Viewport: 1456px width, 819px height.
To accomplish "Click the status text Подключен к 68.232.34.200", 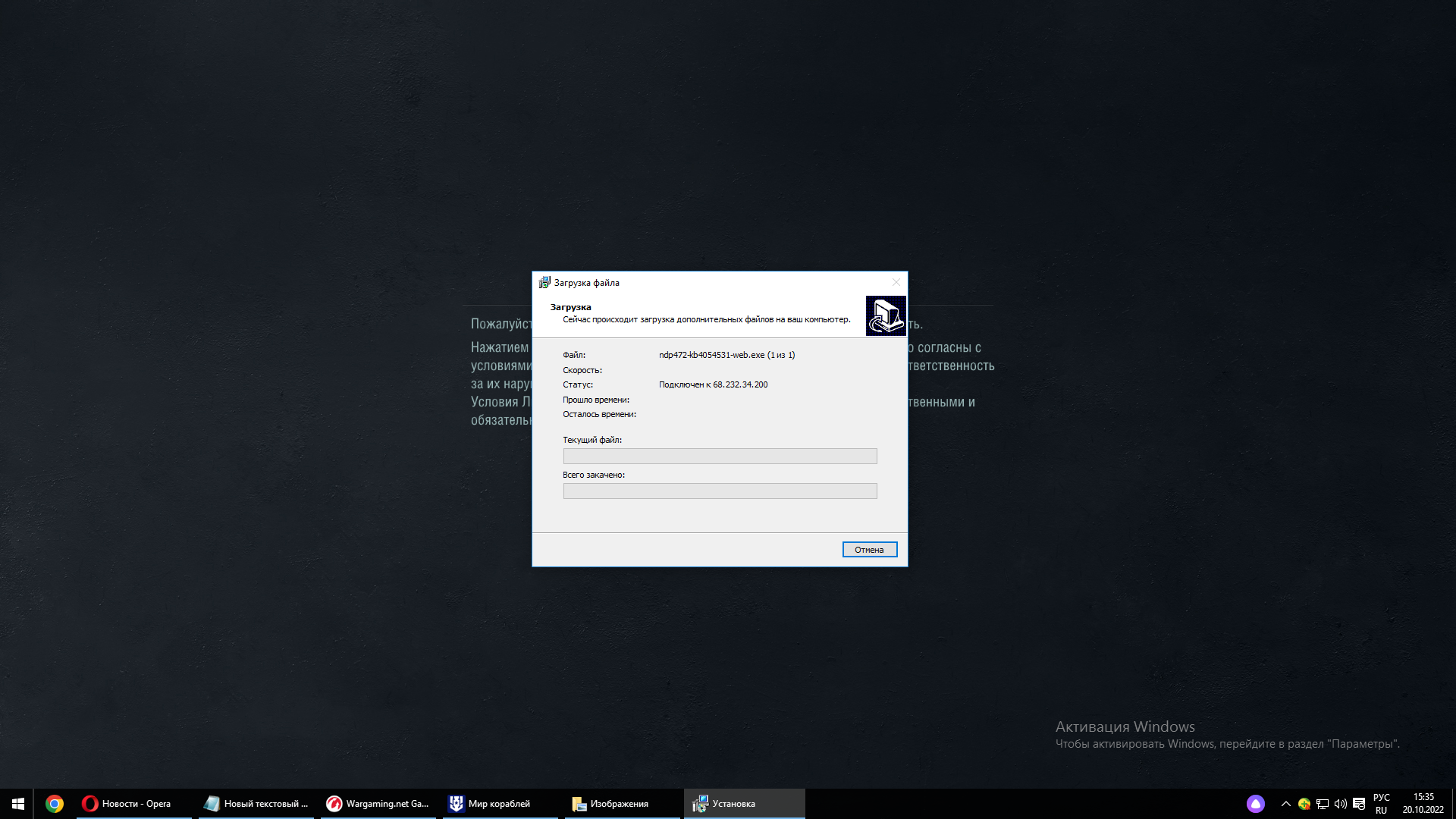I will (x=713, y=384).
